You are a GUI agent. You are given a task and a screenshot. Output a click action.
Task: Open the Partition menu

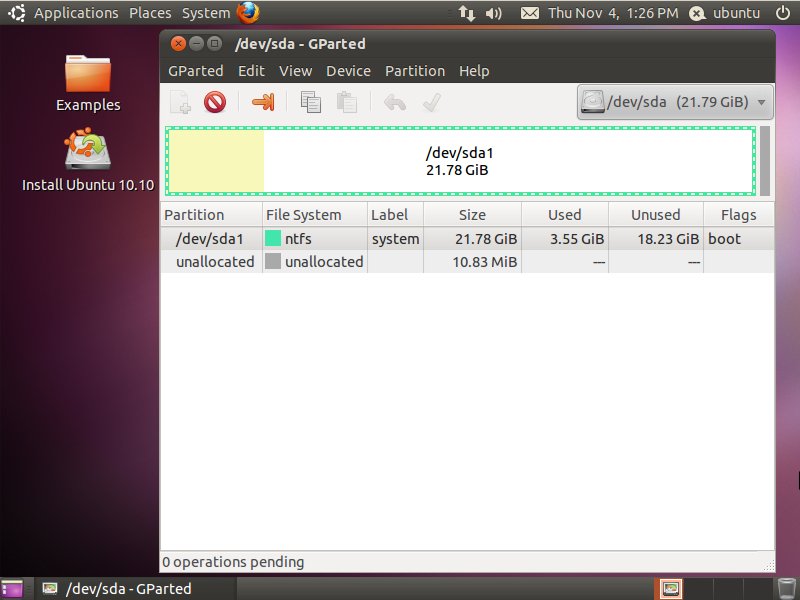point(415,71)
